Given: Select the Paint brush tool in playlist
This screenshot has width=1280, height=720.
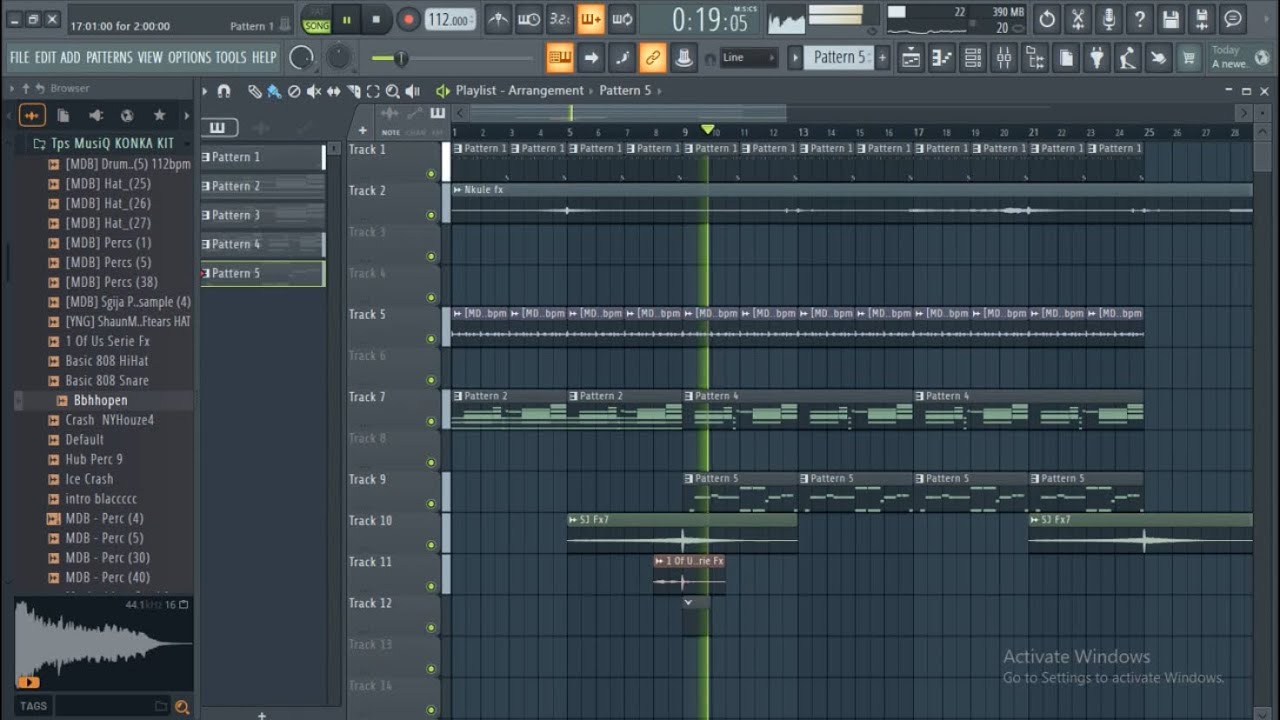Looking at the screenshot, I should point(274,91).
